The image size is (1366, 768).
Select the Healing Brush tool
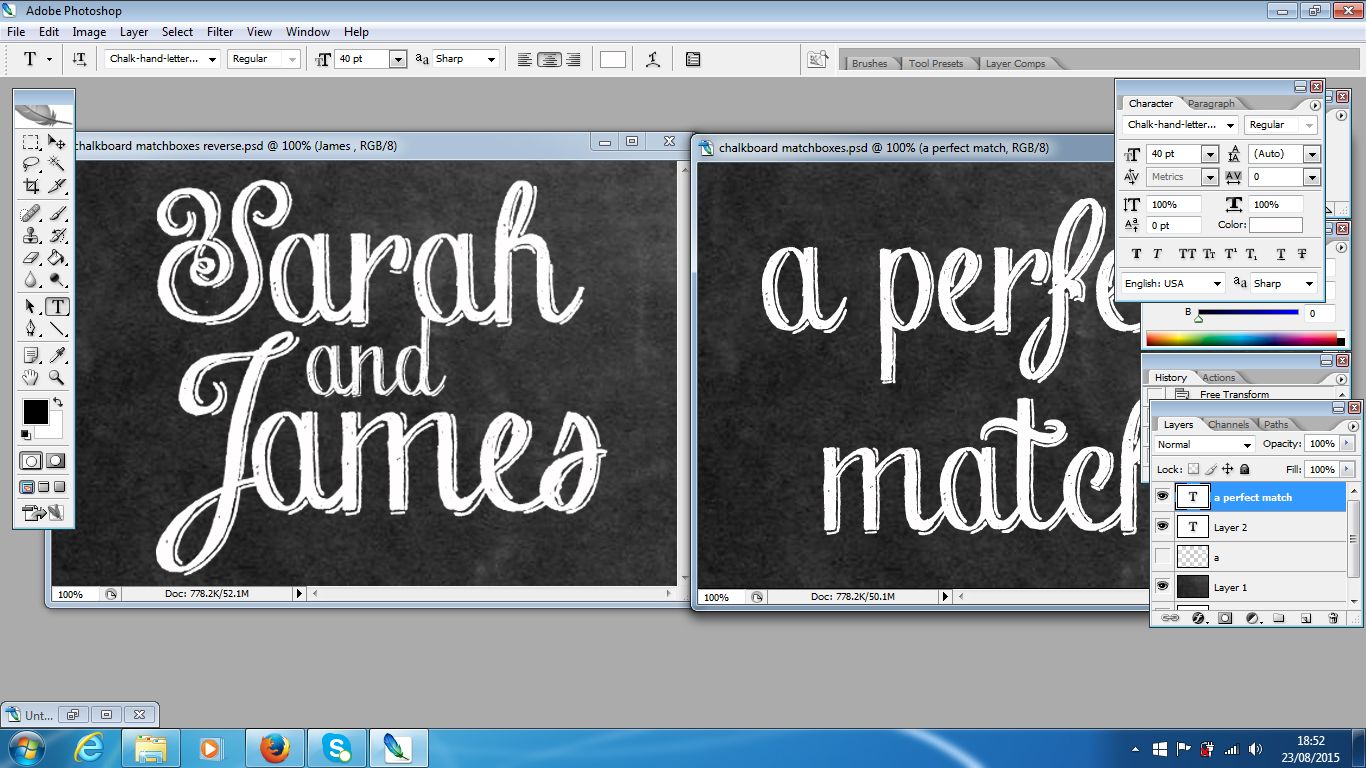[x=31, y=213]
